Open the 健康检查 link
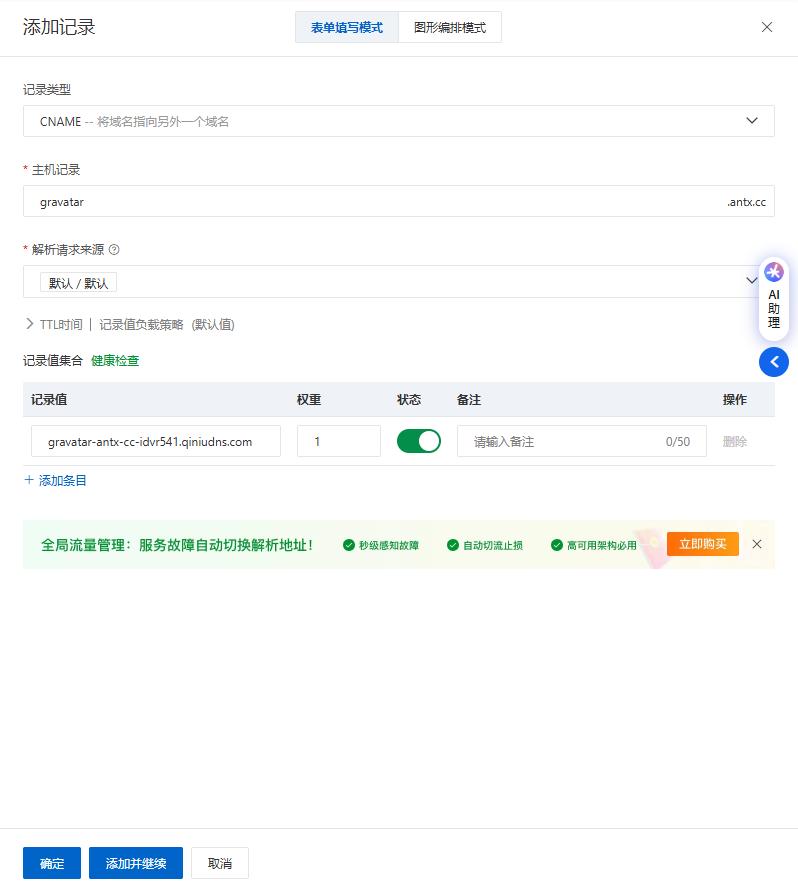The image size is (798, 889). (115, 361)
